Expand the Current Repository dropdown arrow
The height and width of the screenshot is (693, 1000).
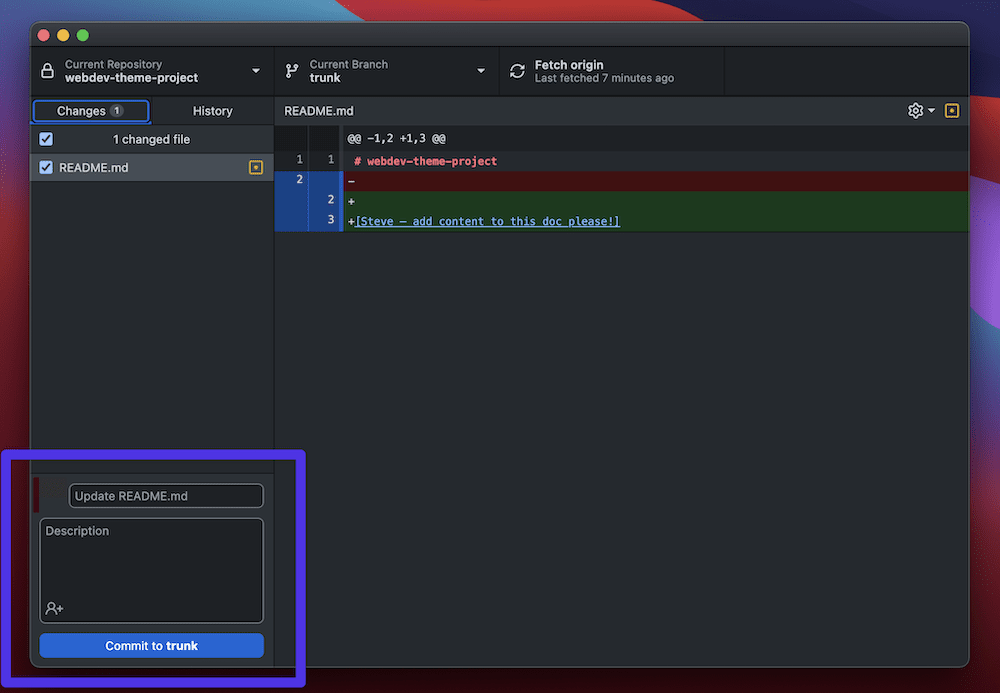pos(256,71)
